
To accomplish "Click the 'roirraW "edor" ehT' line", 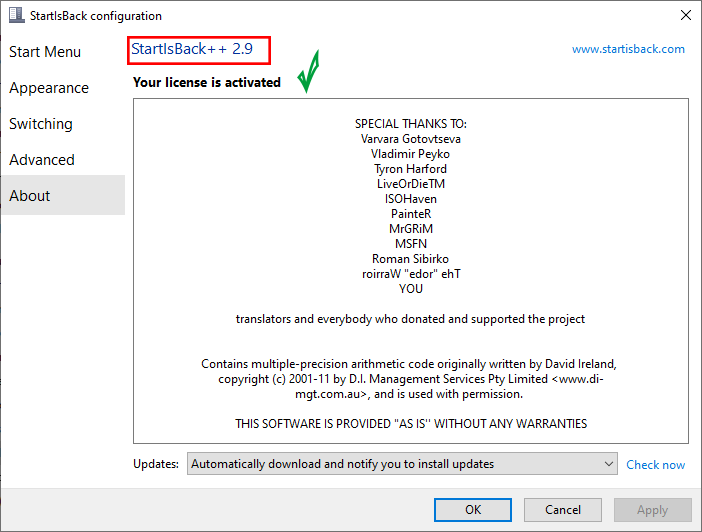I will click(411, 274).
